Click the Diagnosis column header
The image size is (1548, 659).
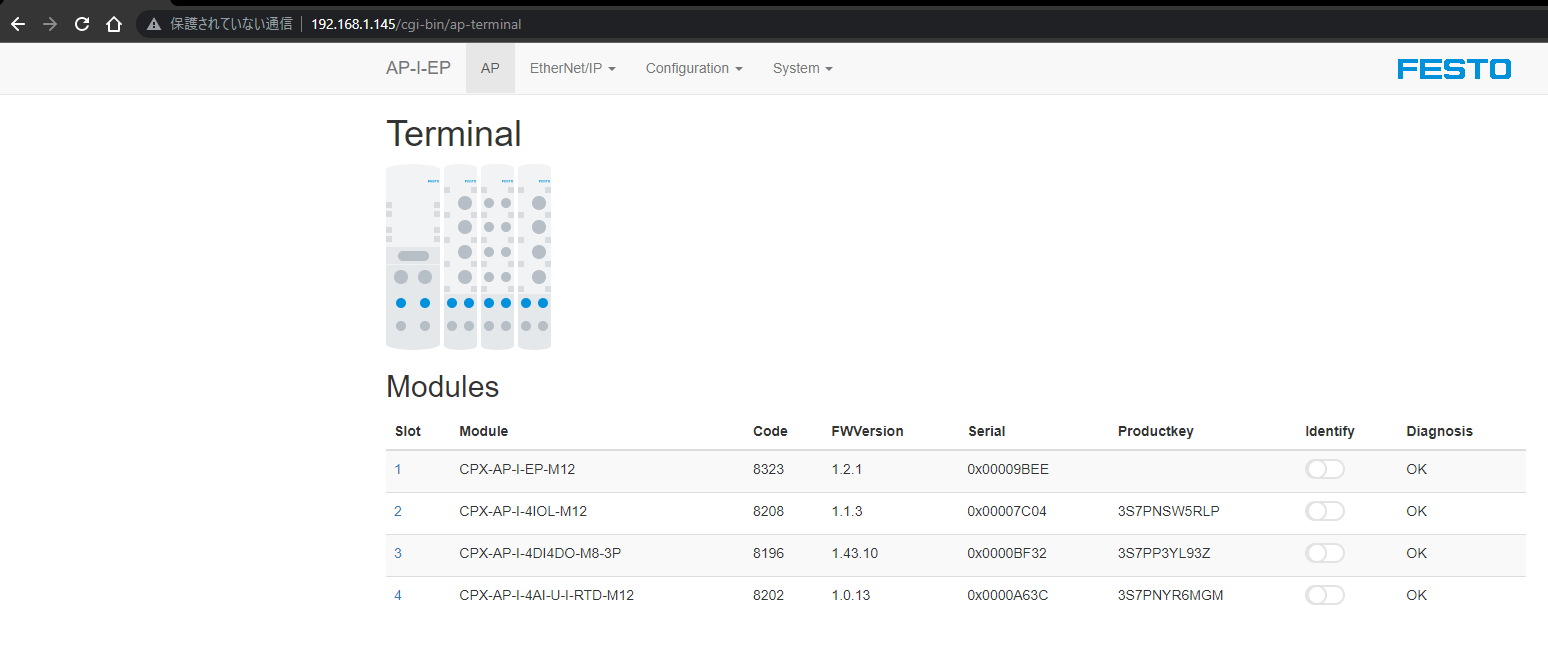(x=1439, y=431)
